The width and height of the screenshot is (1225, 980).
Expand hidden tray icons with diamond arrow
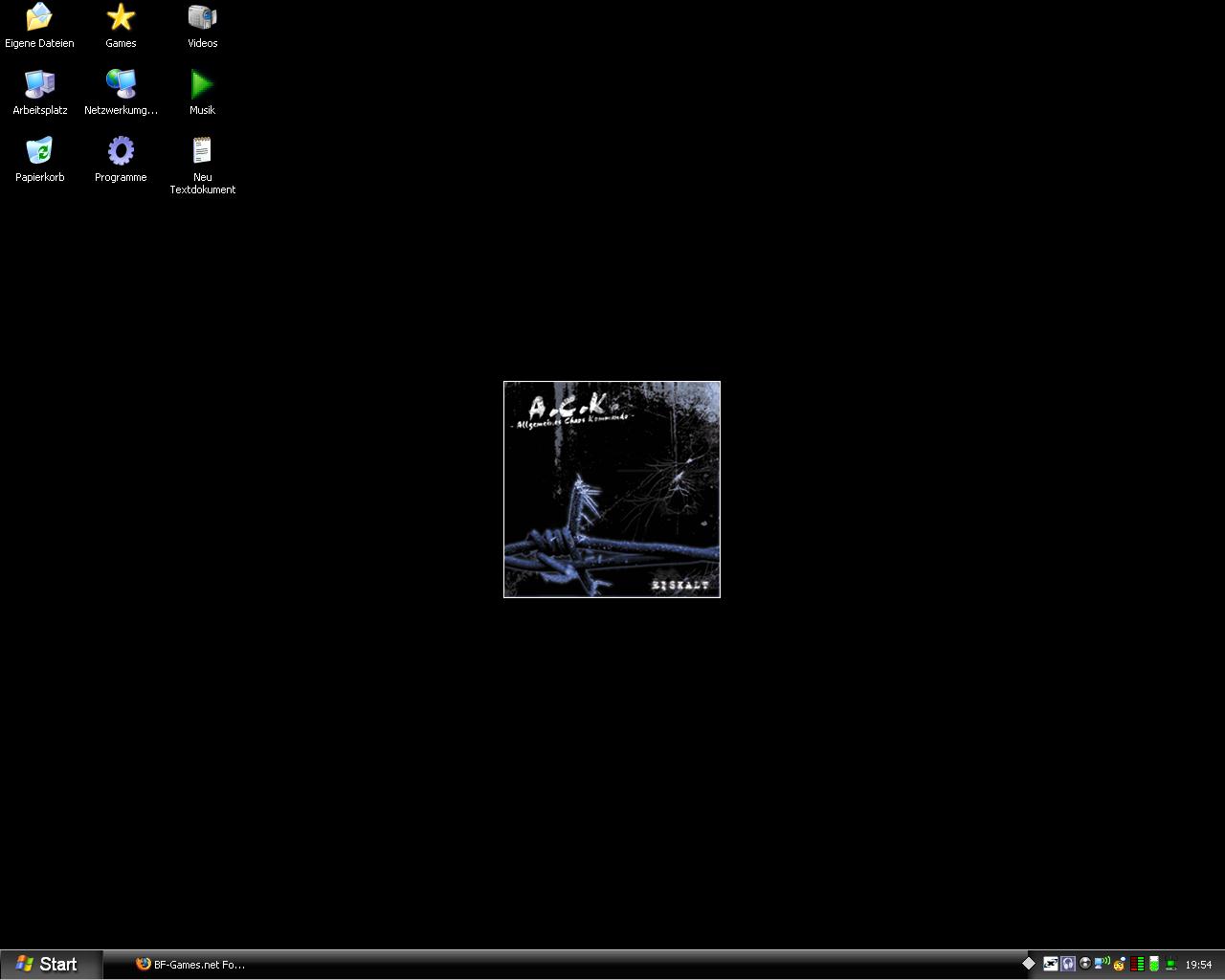(1029, 964)
